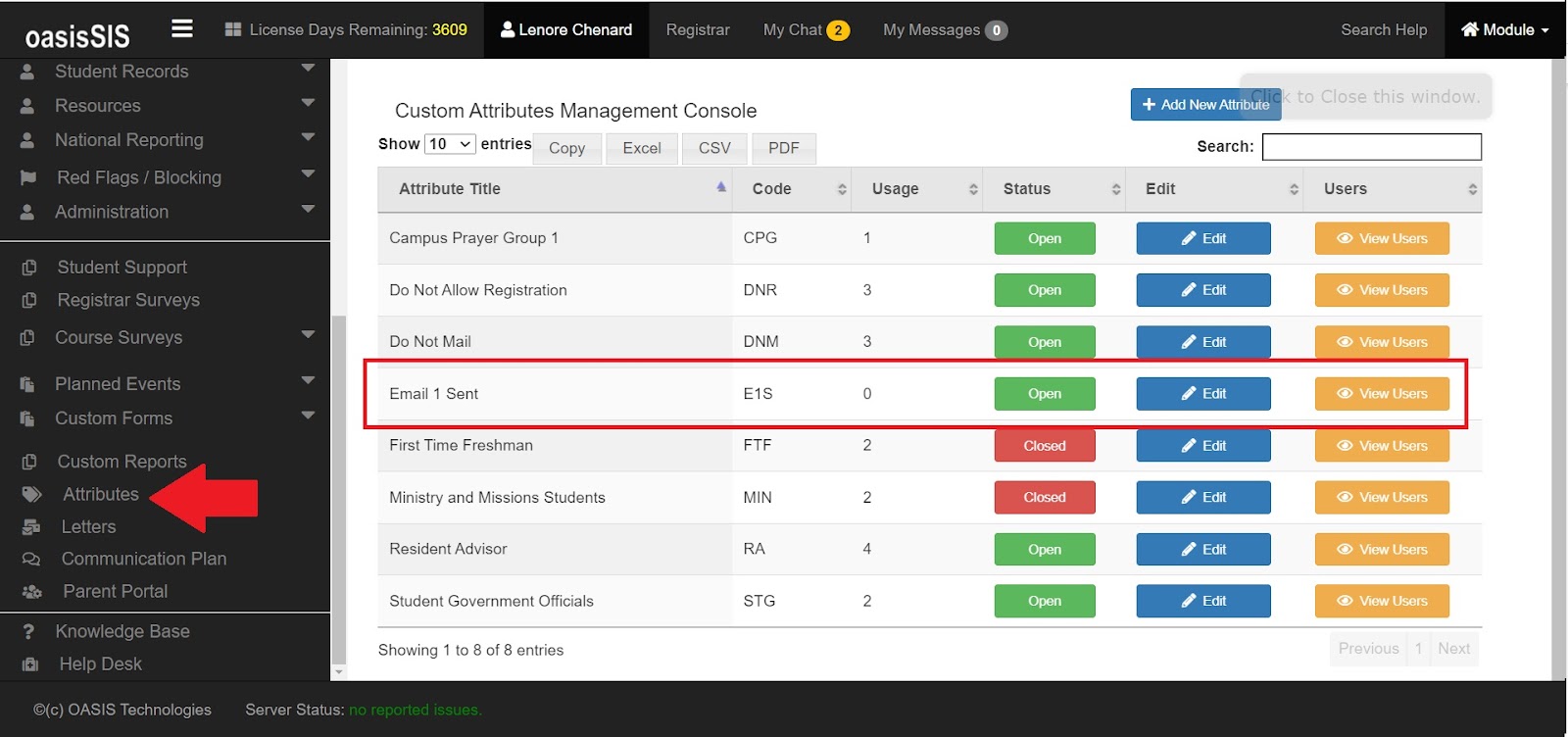Expand the Resources menu arrow

[x=308, y=103]
